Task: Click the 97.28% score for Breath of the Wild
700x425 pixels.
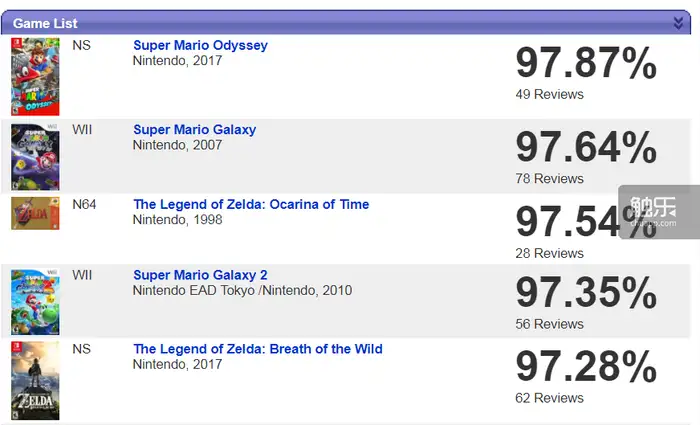Action: pyautogui.click(x=586, y=367)
